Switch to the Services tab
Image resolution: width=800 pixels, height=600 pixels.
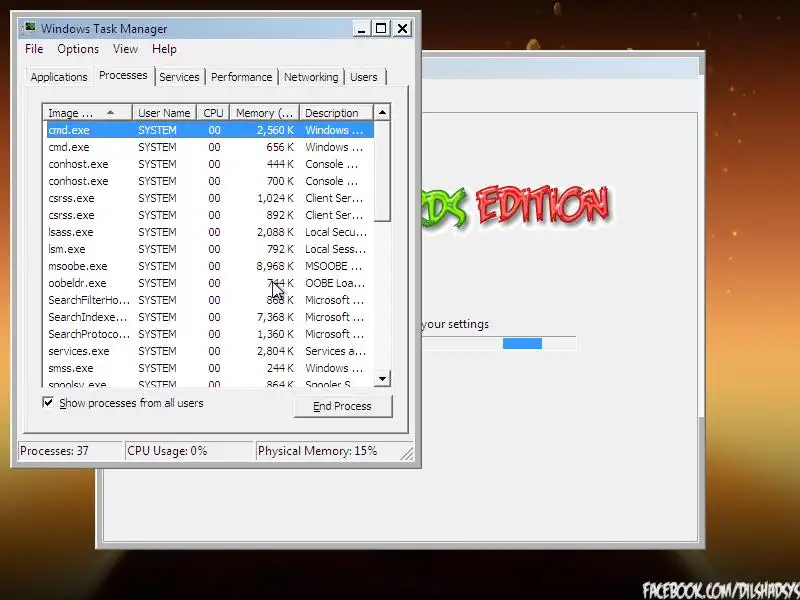click(179, 77)
